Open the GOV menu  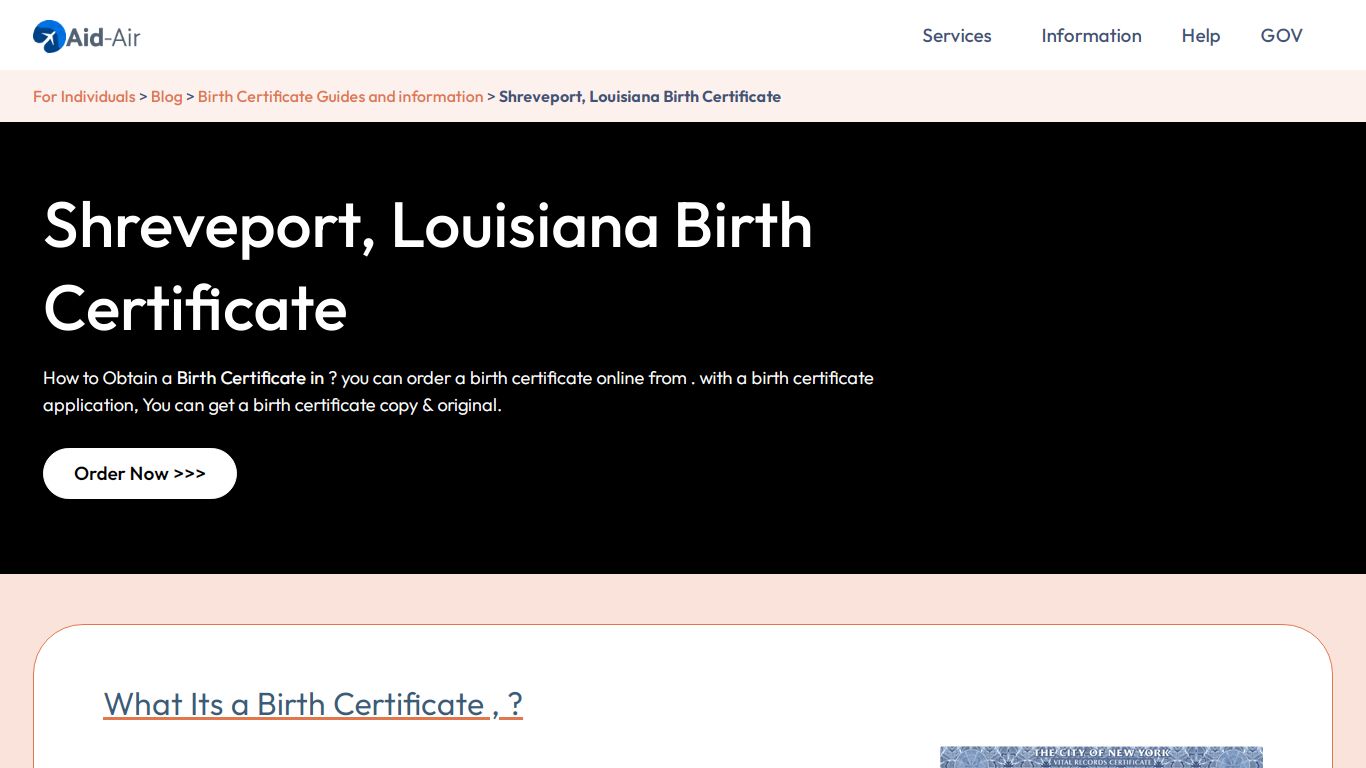[x=1281, y=36]
